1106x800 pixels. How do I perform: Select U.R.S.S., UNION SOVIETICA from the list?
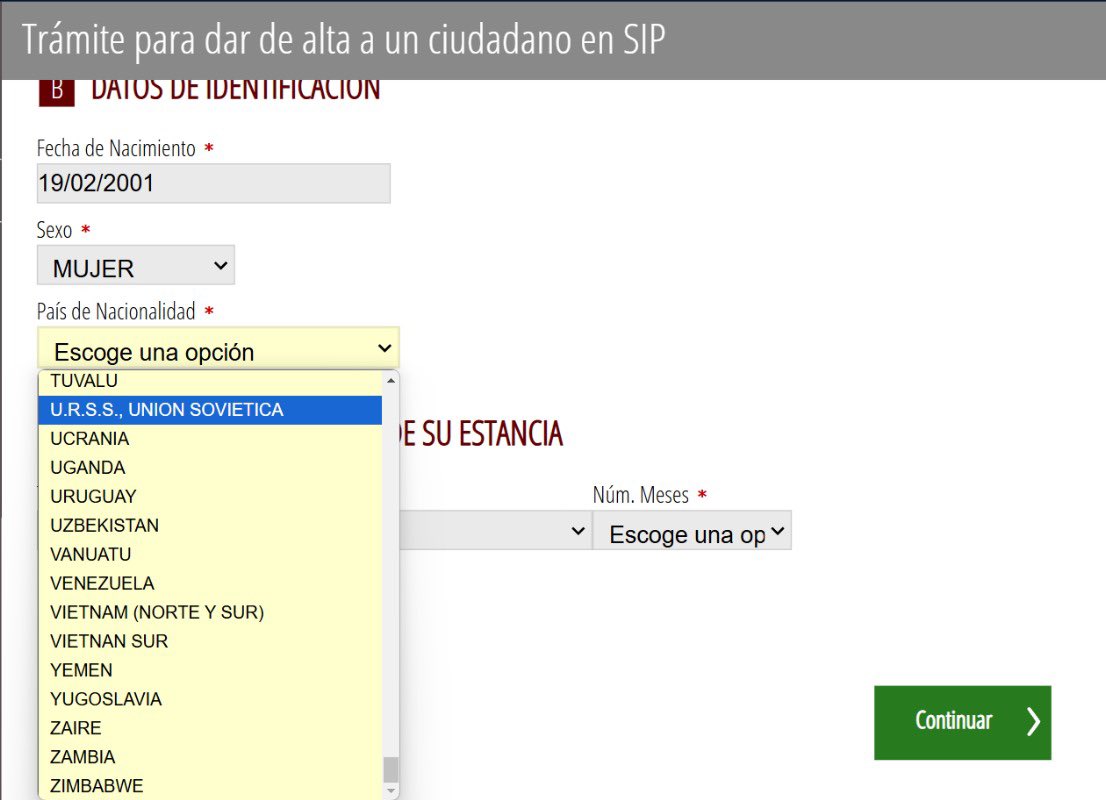point(165,409)
